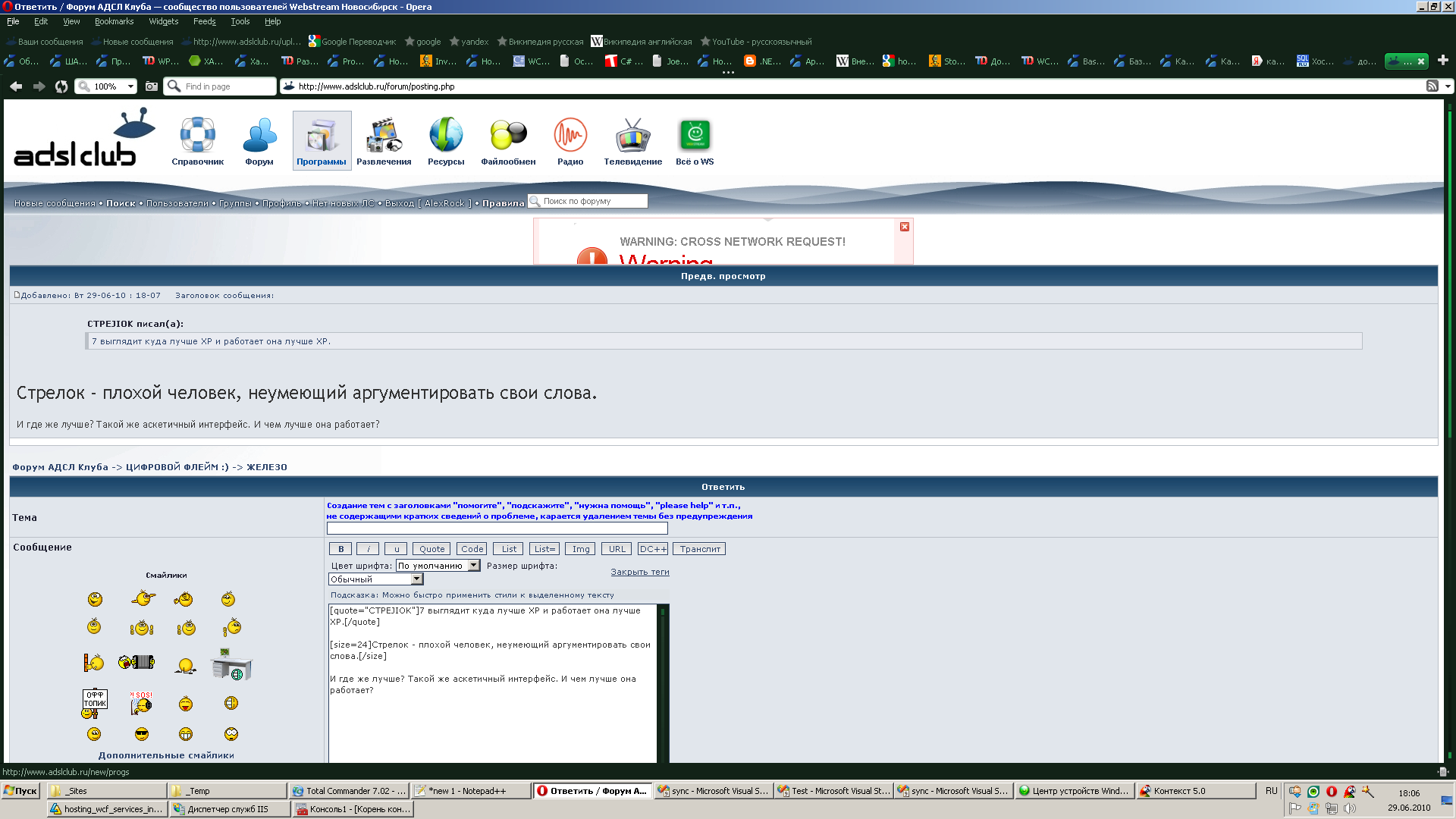This screenshot has width=1456, height=819.
Task: Insert the accordion-playing smiley
Action: coord(136,662)
